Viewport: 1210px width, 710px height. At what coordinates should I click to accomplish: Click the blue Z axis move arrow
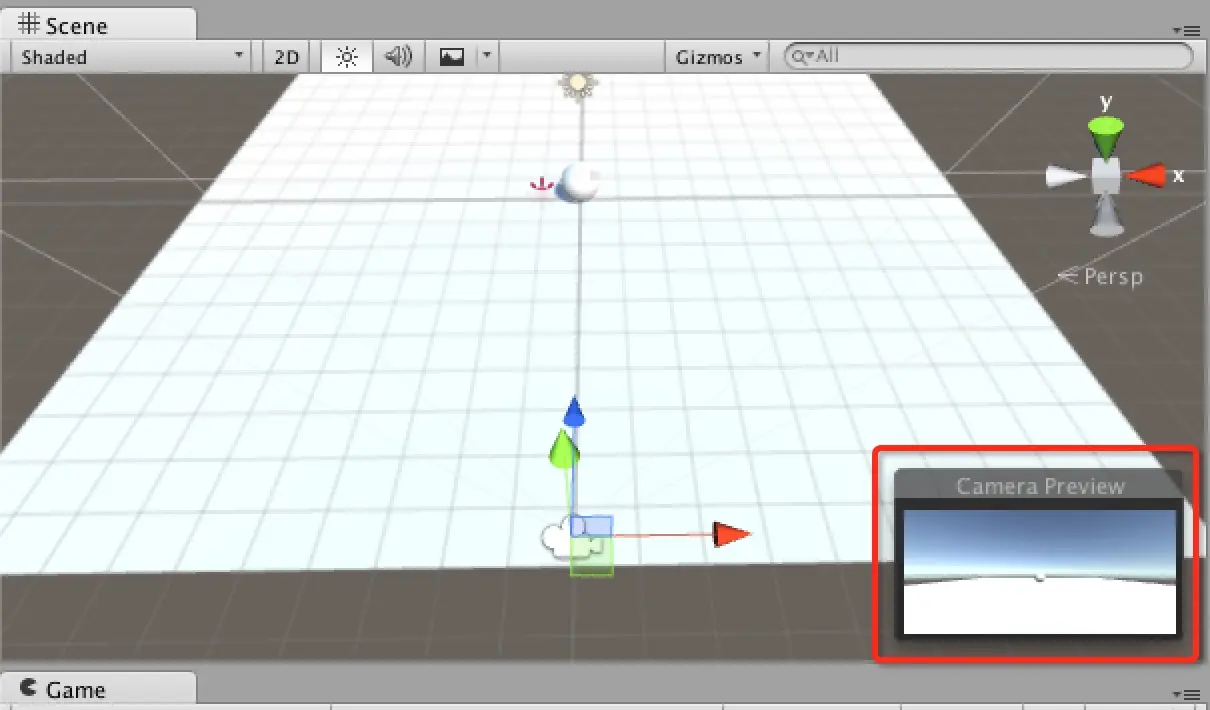(573, 412)
